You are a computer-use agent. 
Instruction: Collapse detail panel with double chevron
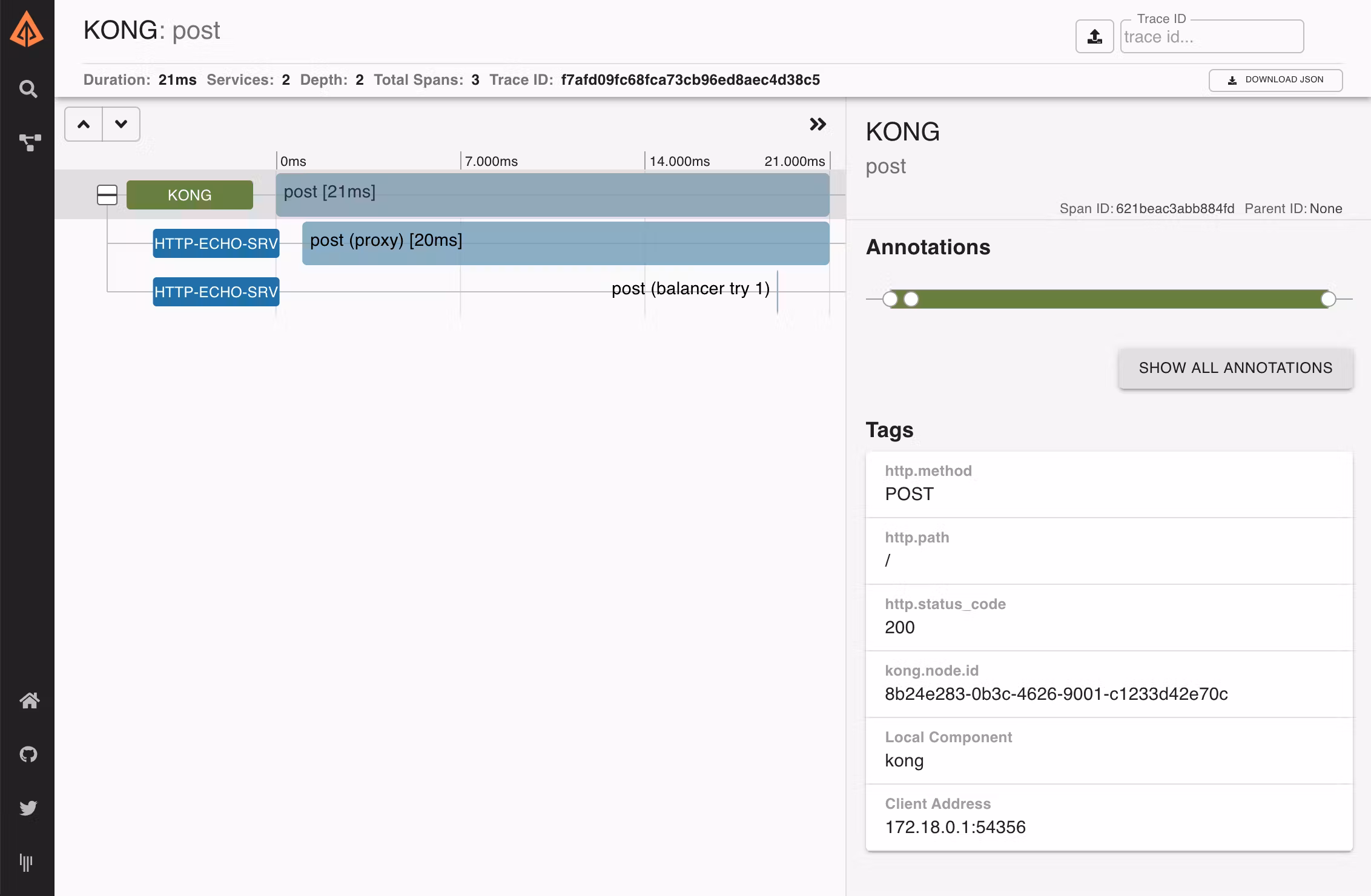tap(818, 124)
